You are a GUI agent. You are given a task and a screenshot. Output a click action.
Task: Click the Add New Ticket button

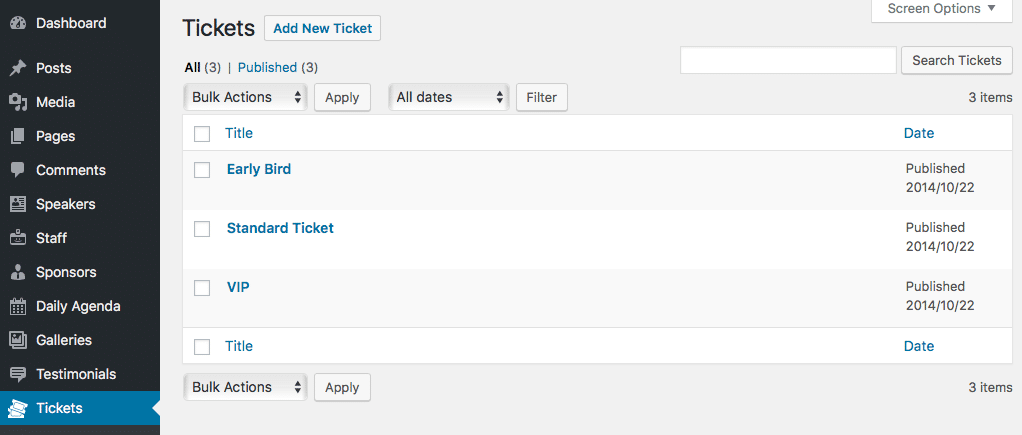coord(323,29)
